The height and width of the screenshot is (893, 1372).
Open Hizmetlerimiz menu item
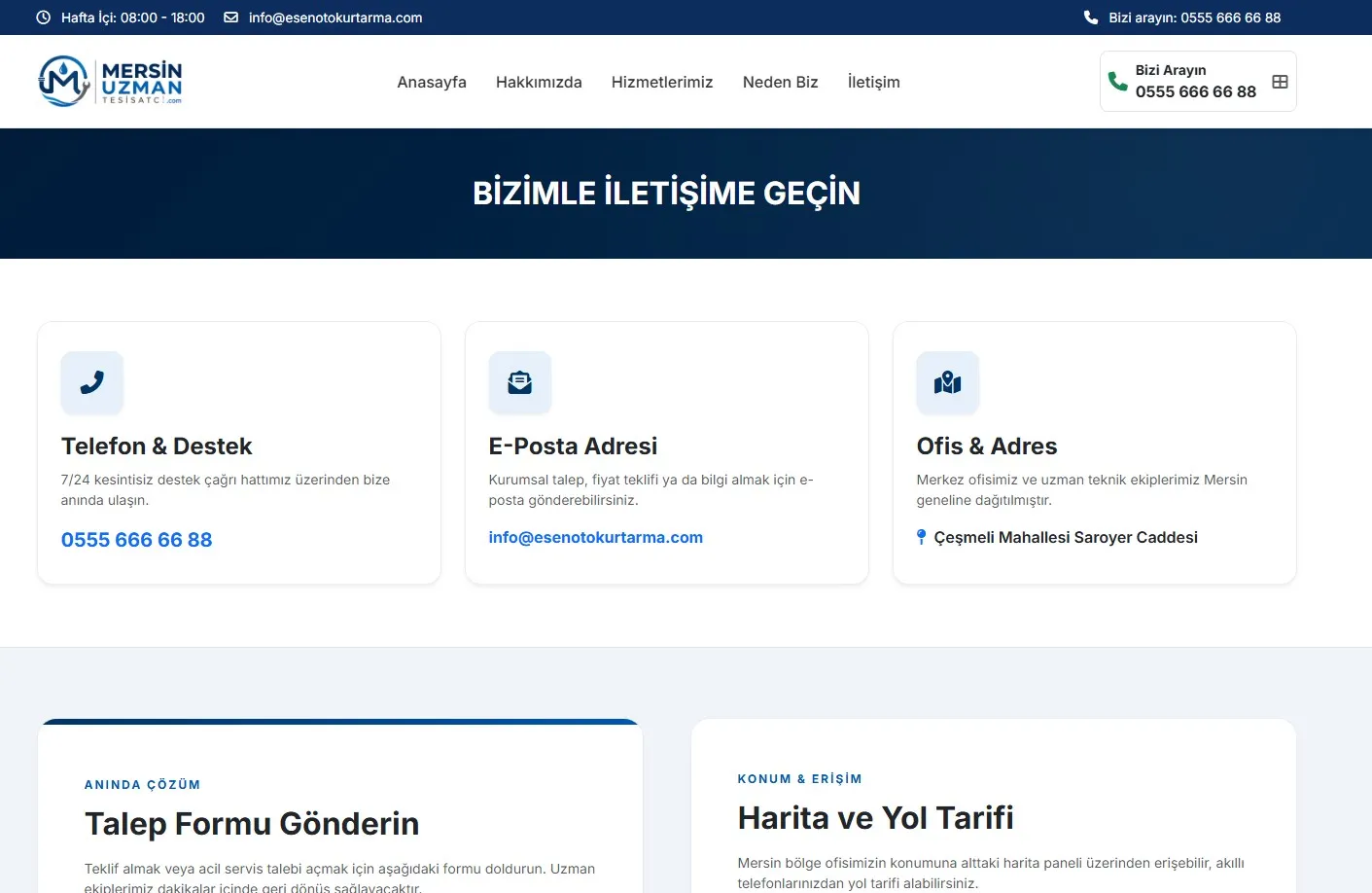tap(662, 82)
